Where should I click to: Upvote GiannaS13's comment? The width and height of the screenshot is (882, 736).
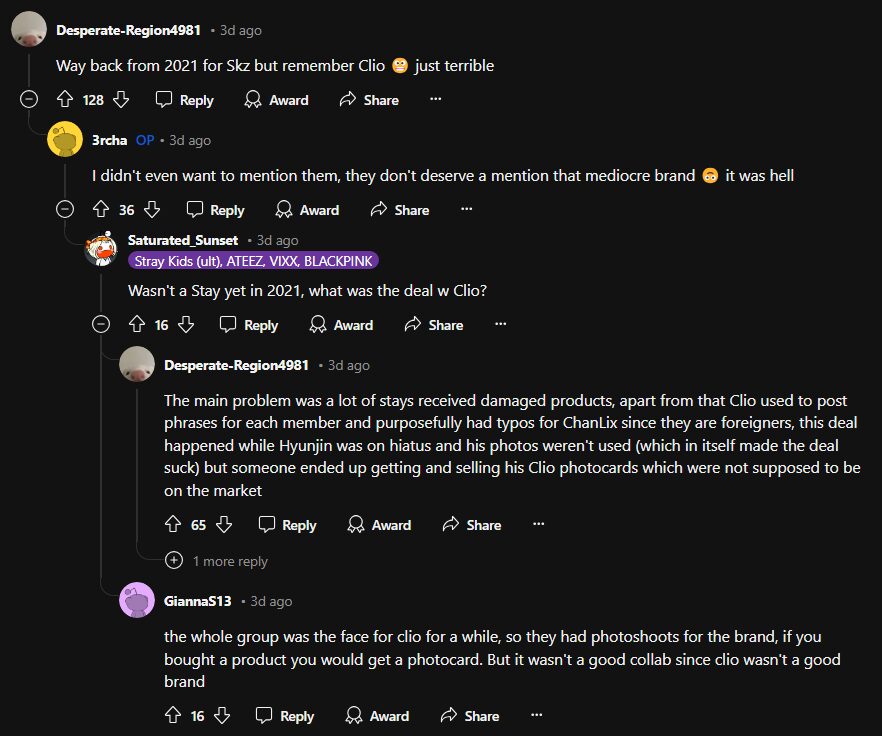click(172, 716)
